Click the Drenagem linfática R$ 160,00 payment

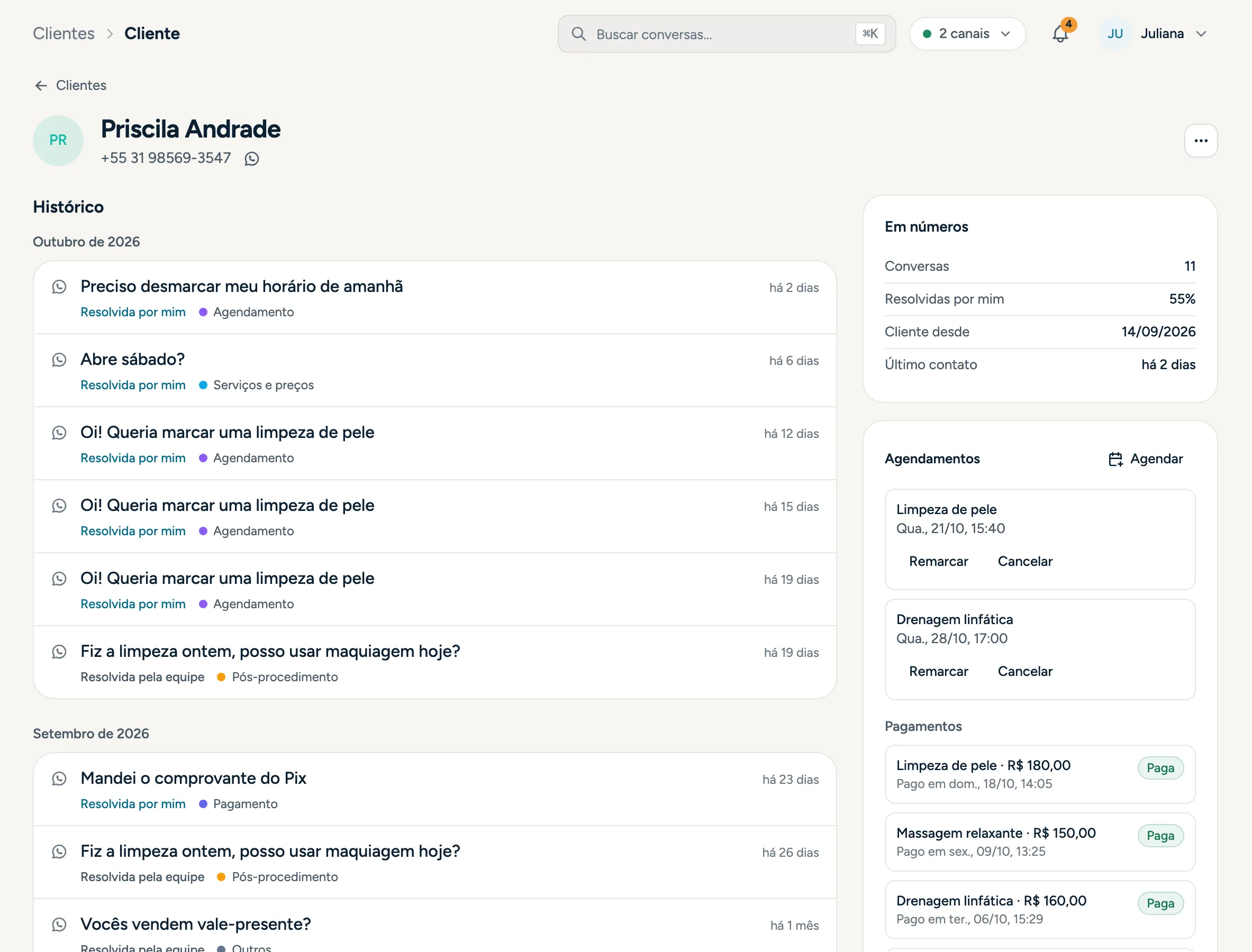point(1040,910)
